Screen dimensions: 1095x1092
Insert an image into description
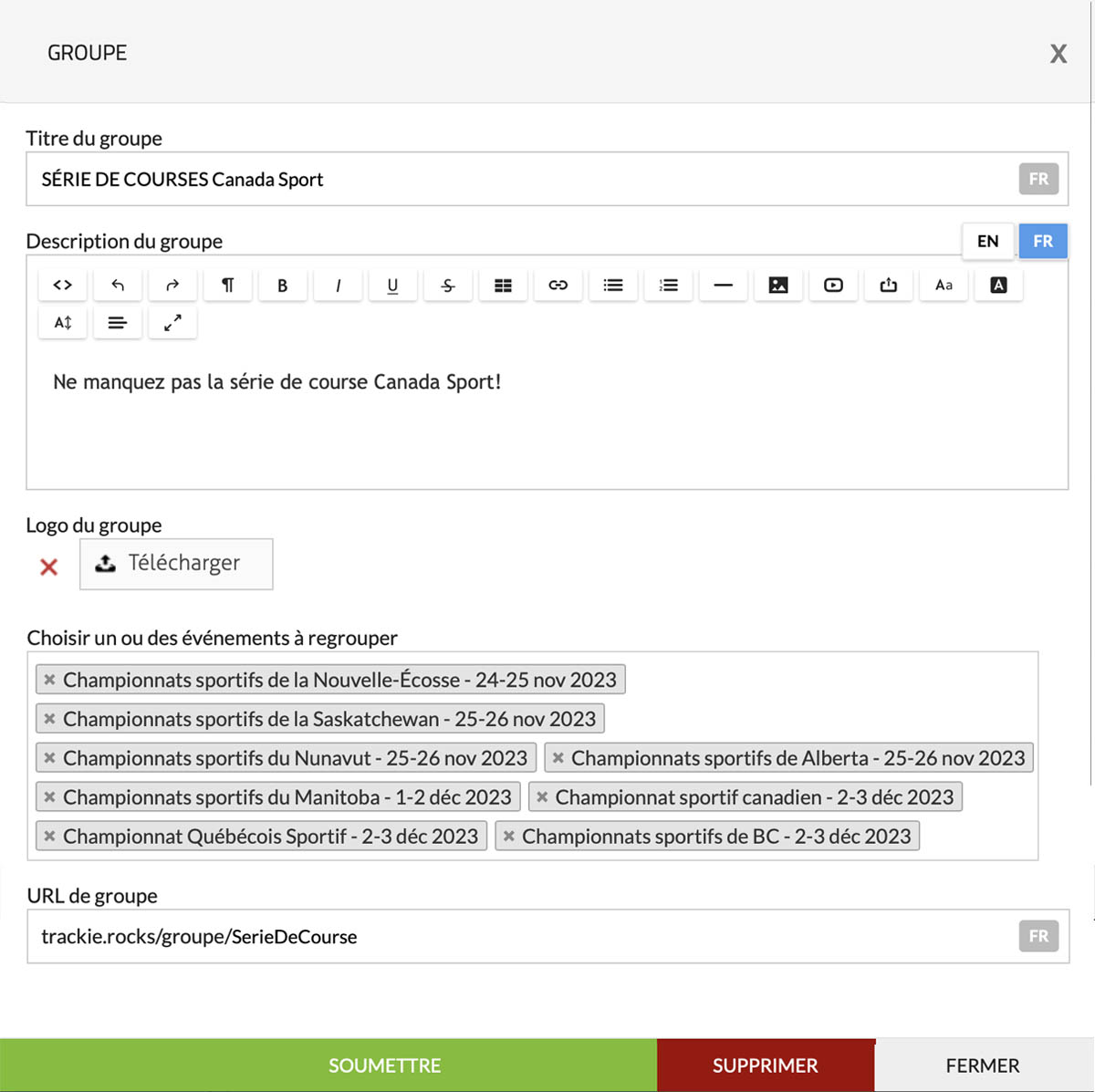pyautogui.click(x=778, y=286)
